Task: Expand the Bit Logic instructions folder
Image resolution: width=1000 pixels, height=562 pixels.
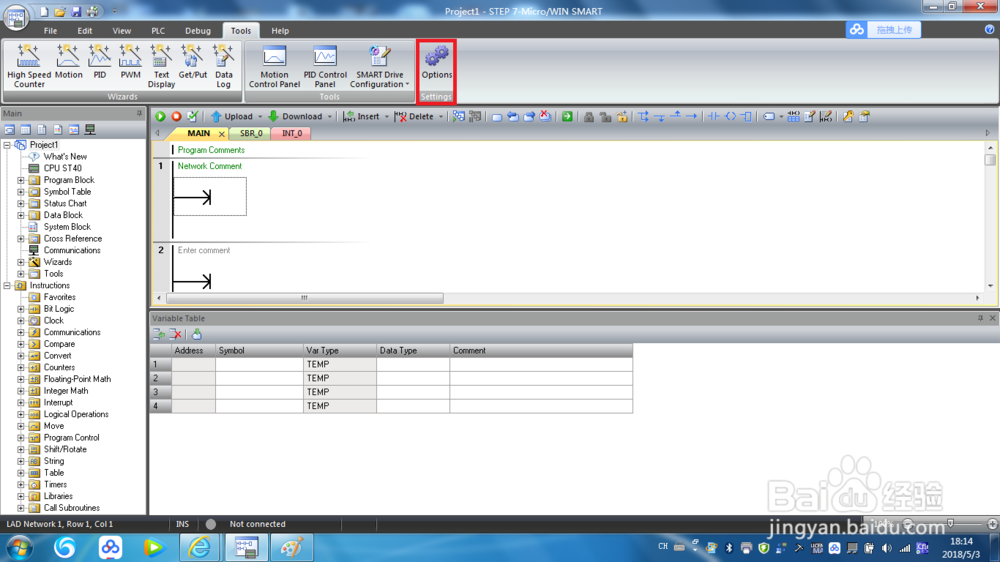Action: tap(20, 309)
